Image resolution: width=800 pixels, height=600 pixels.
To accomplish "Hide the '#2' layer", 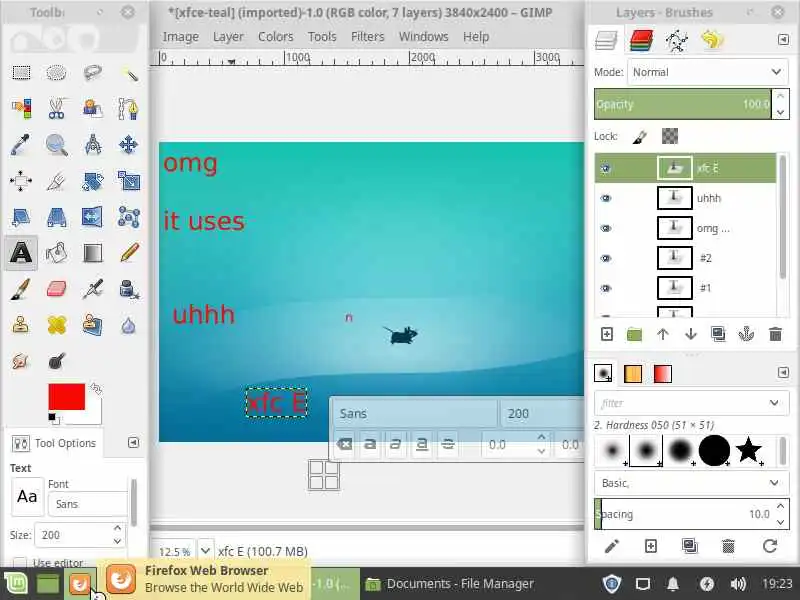I will tap(606, 258).
